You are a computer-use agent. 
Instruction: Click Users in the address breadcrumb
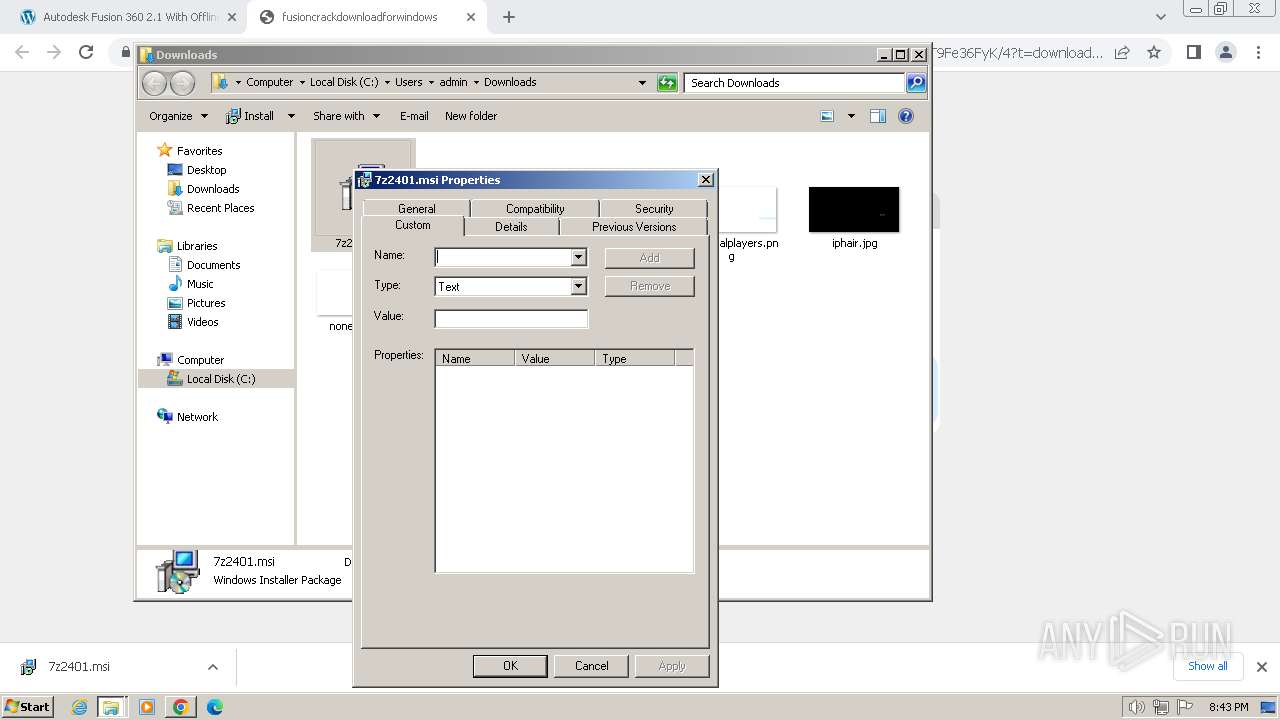click(408, 83)
